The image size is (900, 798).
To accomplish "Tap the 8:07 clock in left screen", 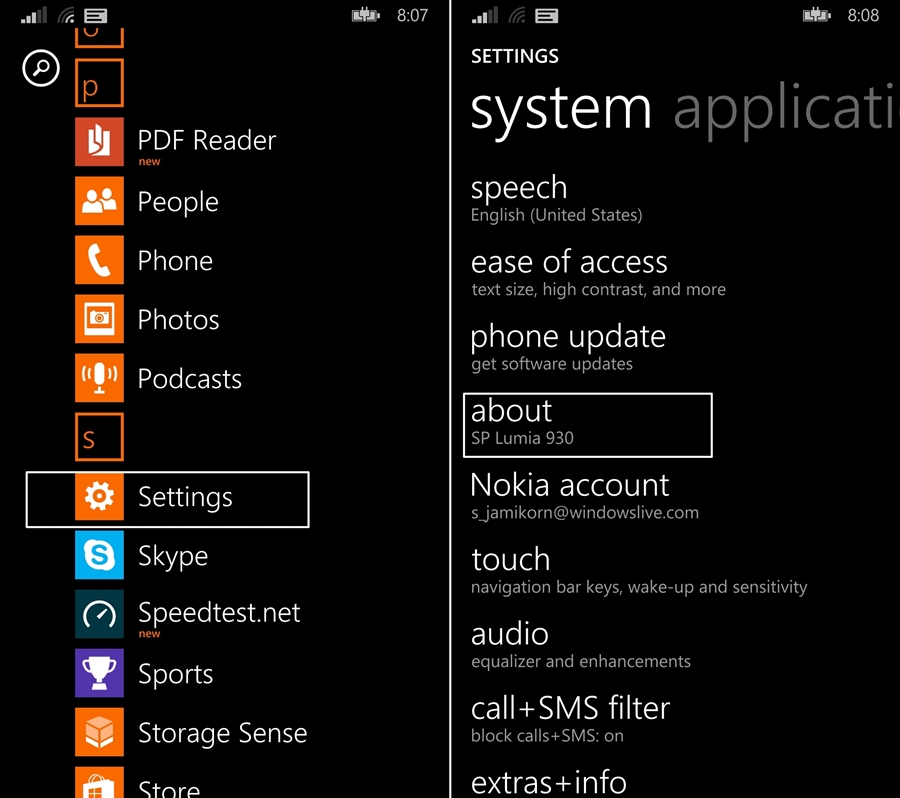I will coord(412,15).
